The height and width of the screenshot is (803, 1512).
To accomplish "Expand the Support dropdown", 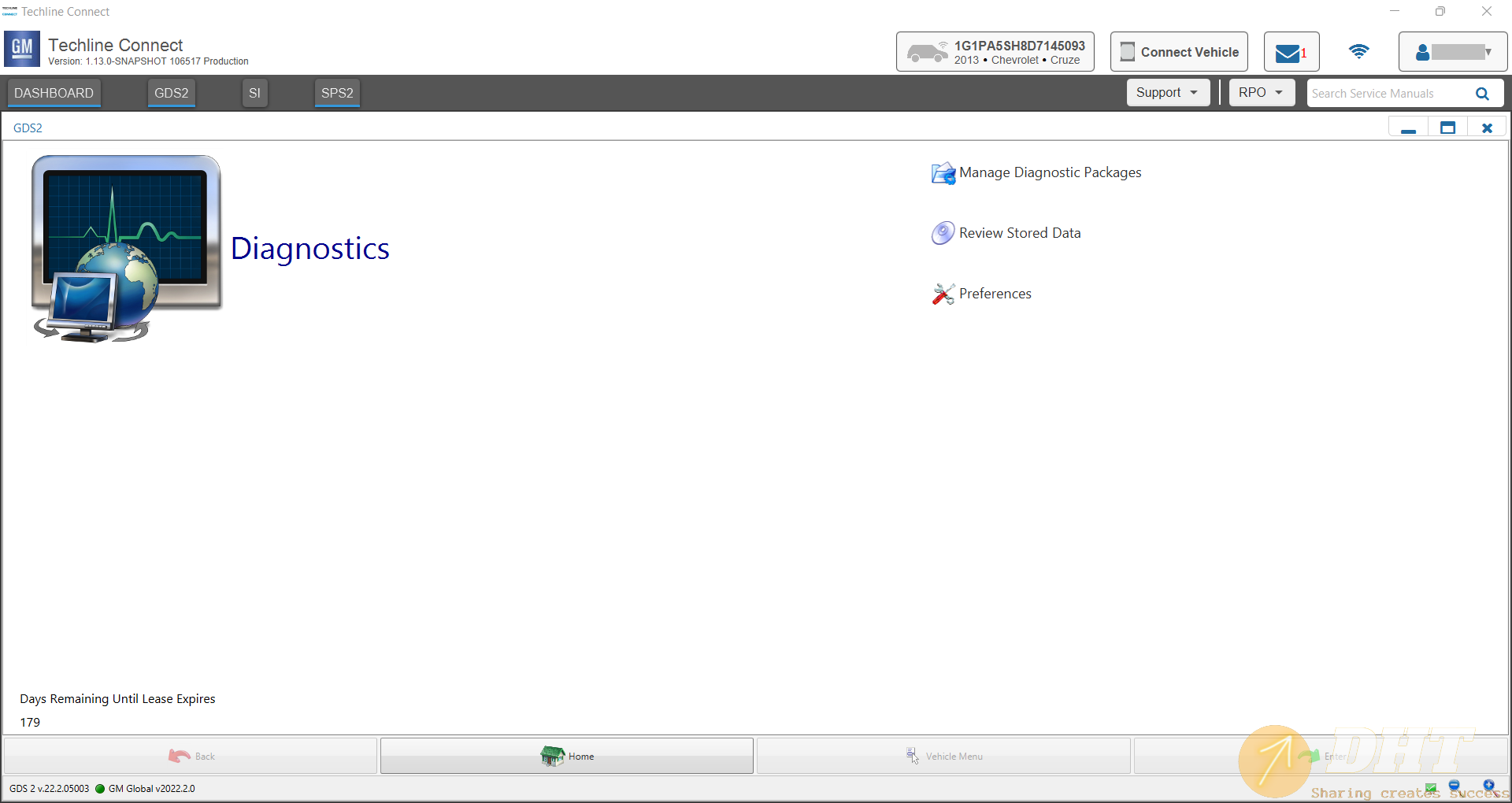I will (x=1167, y=93).
